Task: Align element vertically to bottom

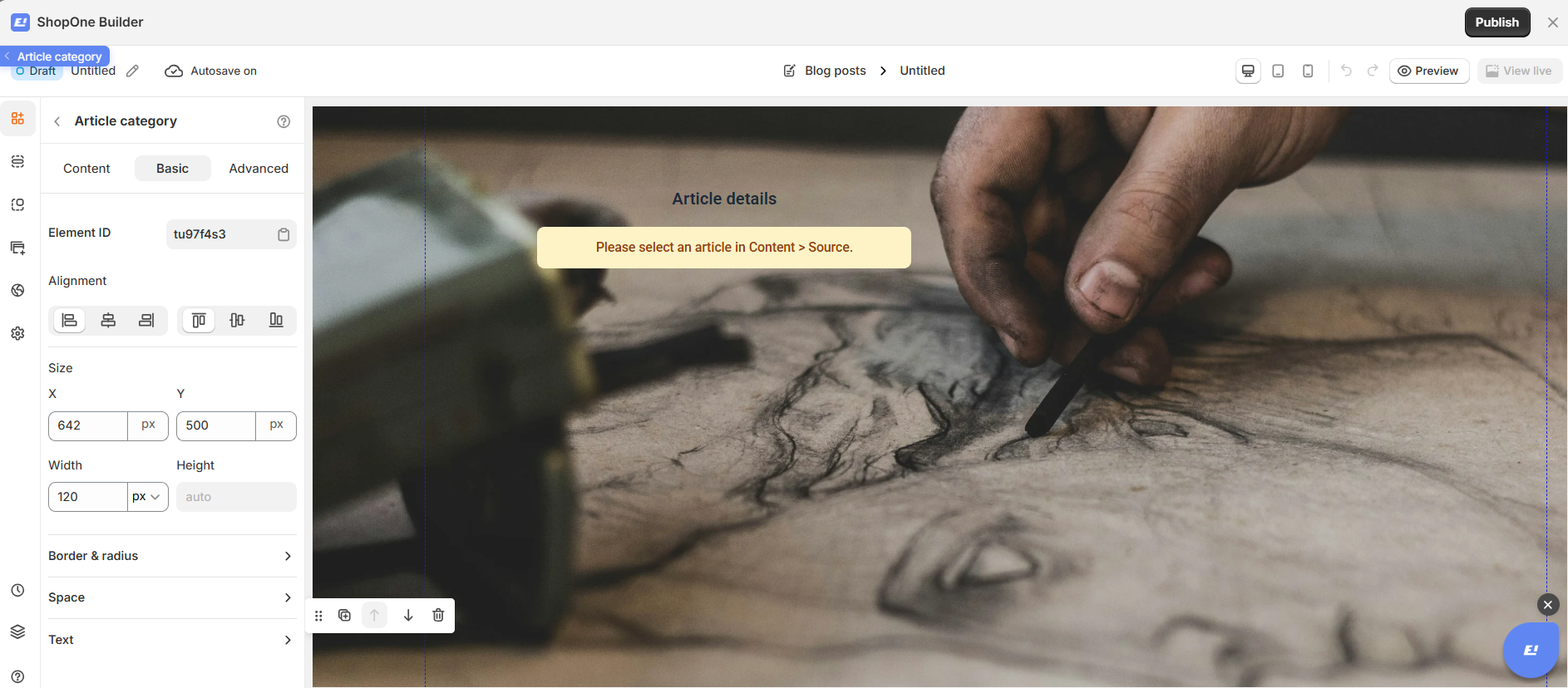Action: [276, 321]
